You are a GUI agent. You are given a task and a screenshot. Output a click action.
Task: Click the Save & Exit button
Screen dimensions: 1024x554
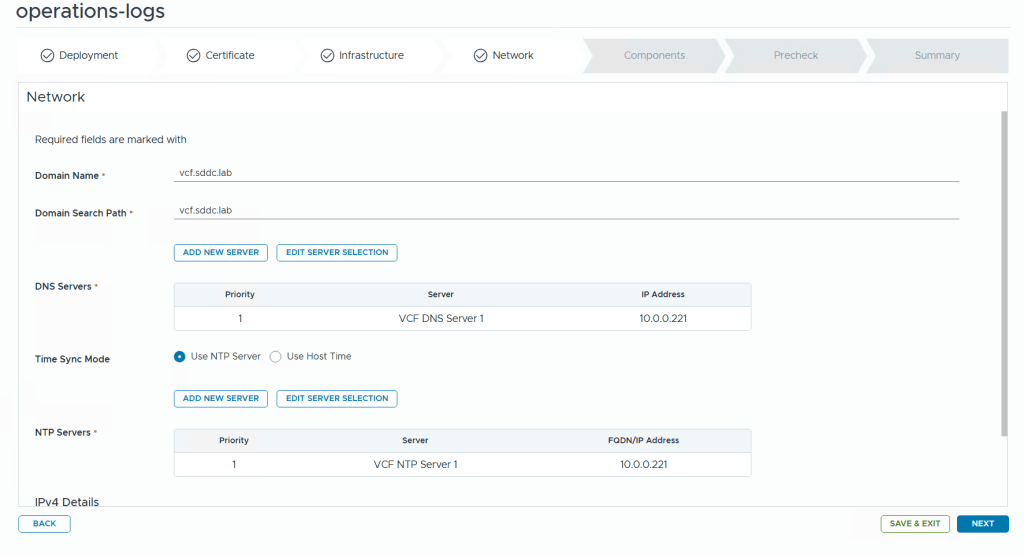914,524
